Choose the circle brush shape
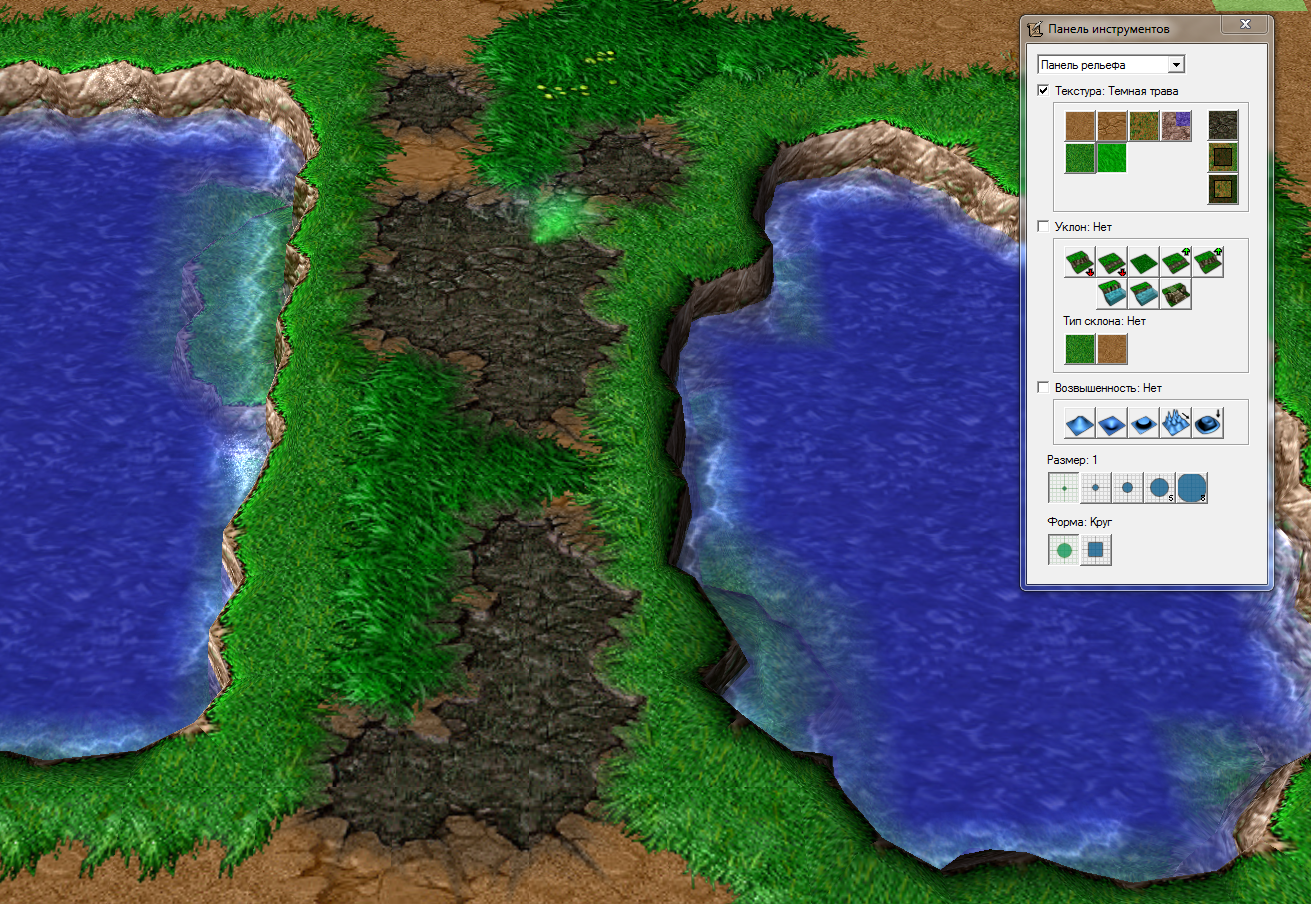Screen dimensions: 1311x904 click(x=1064, y=549)
